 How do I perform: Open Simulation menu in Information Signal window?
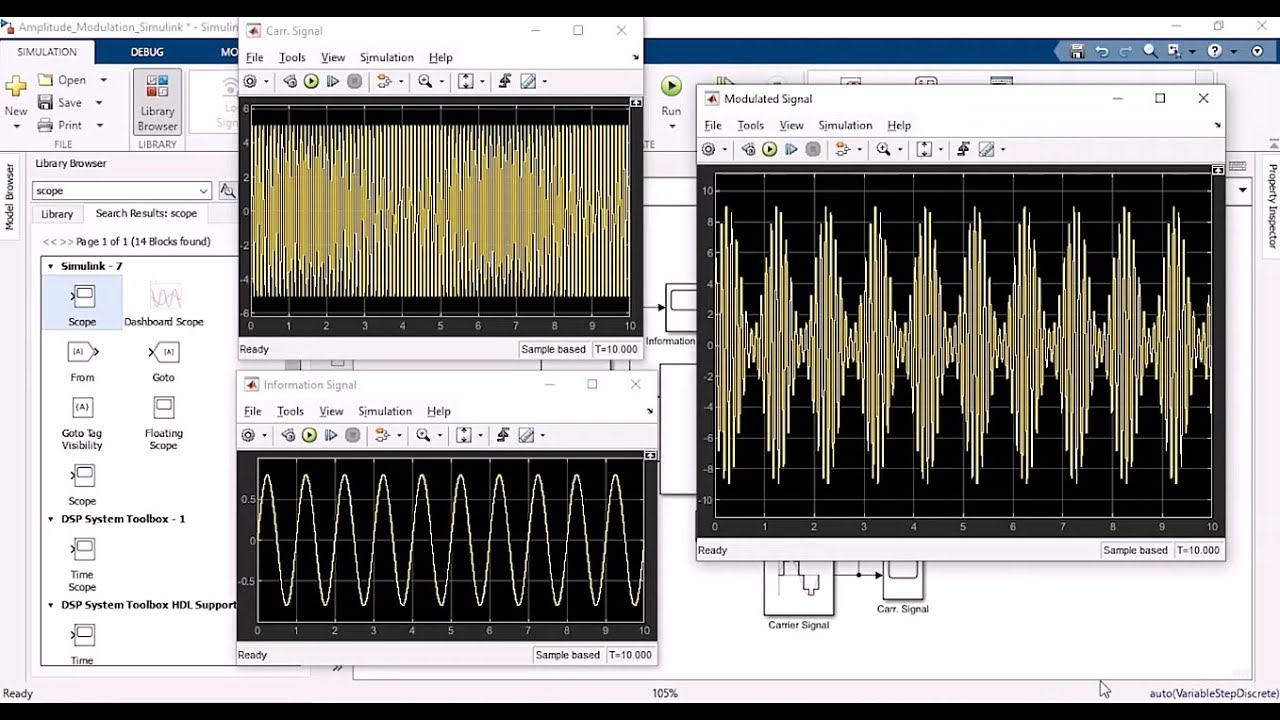[x=385, y=411]
